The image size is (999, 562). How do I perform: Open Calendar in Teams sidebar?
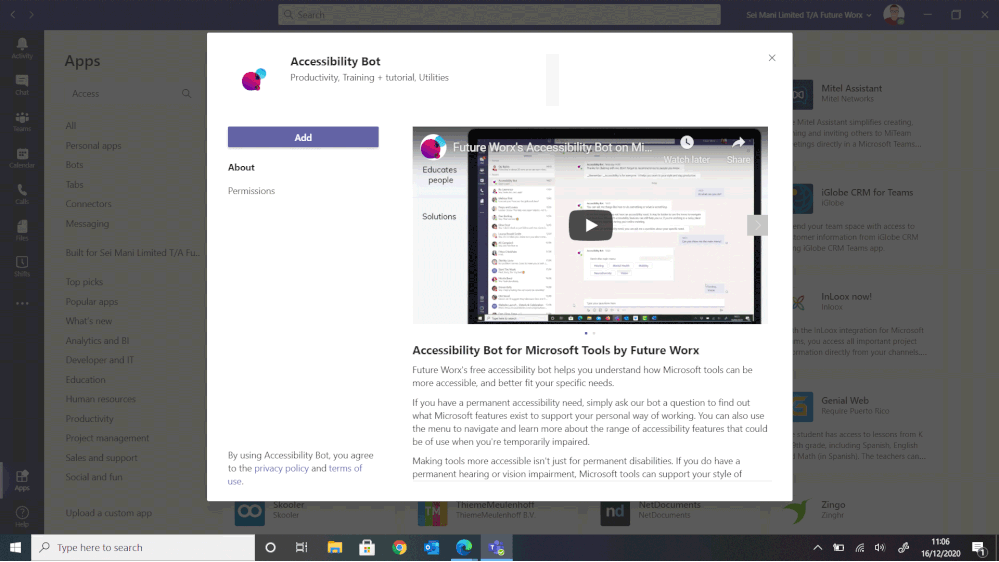point(22,157)
